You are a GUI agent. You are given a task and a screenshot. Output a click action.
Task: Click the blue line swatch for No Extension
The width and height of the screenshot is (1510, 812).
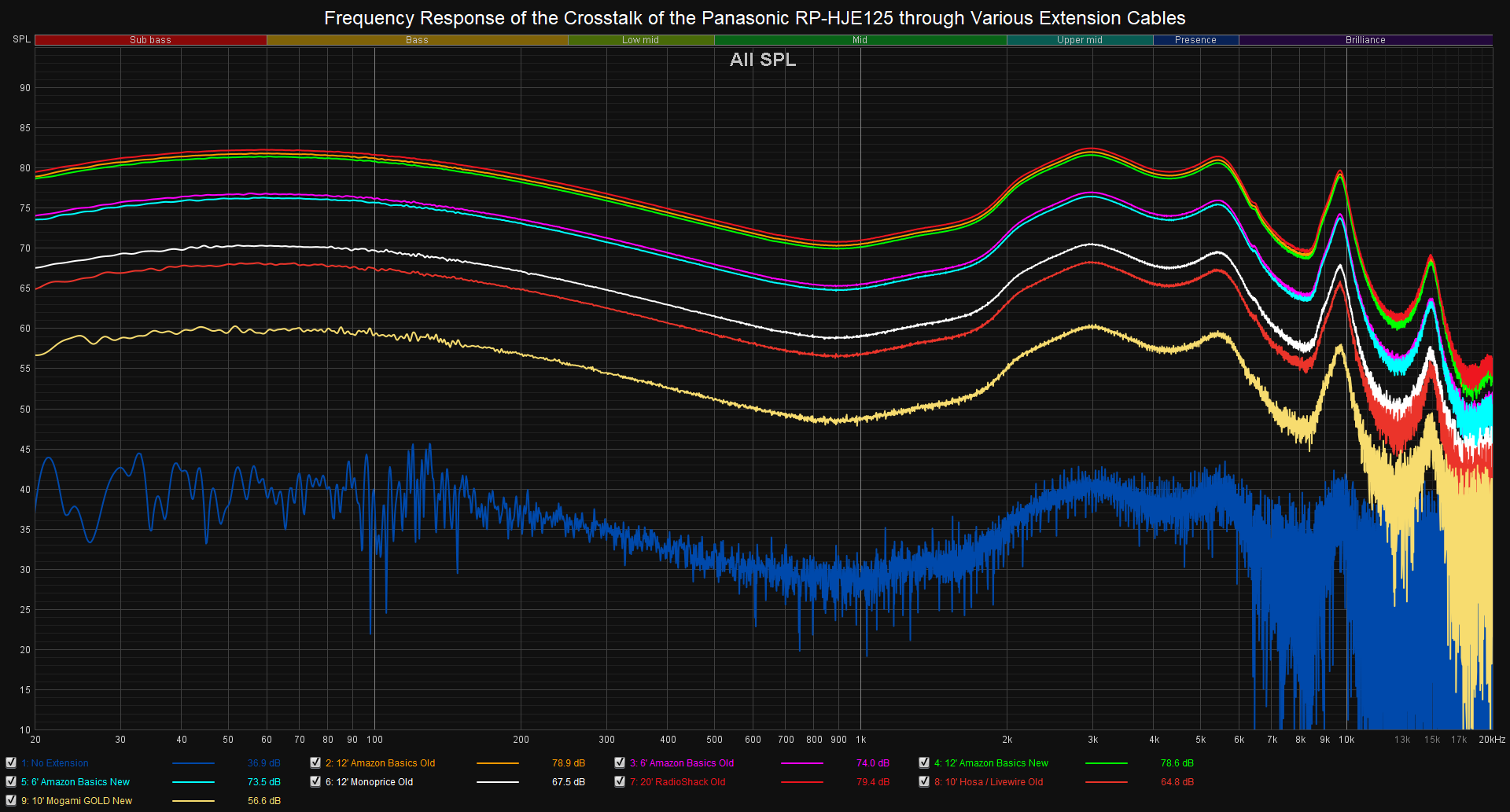click(193, 763)
